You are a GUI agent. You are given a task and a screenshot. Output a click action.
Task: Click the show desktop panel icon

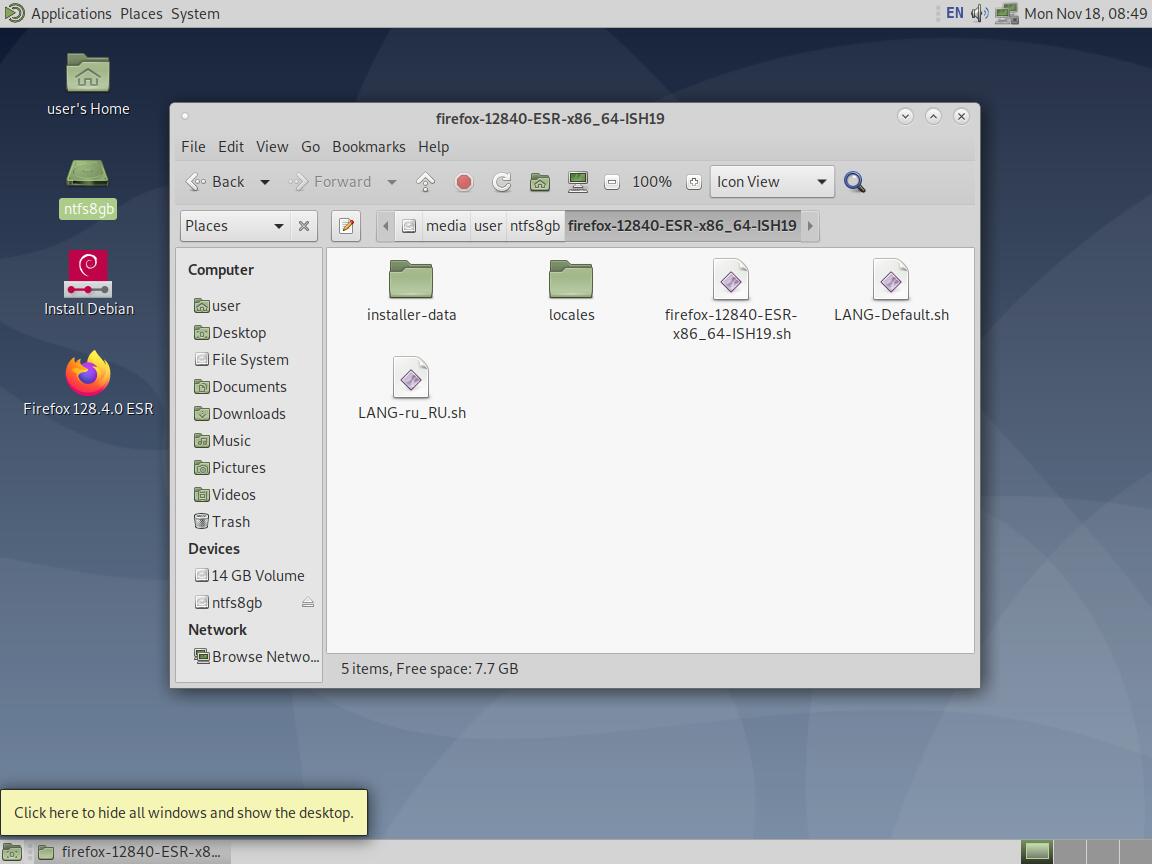12,852
